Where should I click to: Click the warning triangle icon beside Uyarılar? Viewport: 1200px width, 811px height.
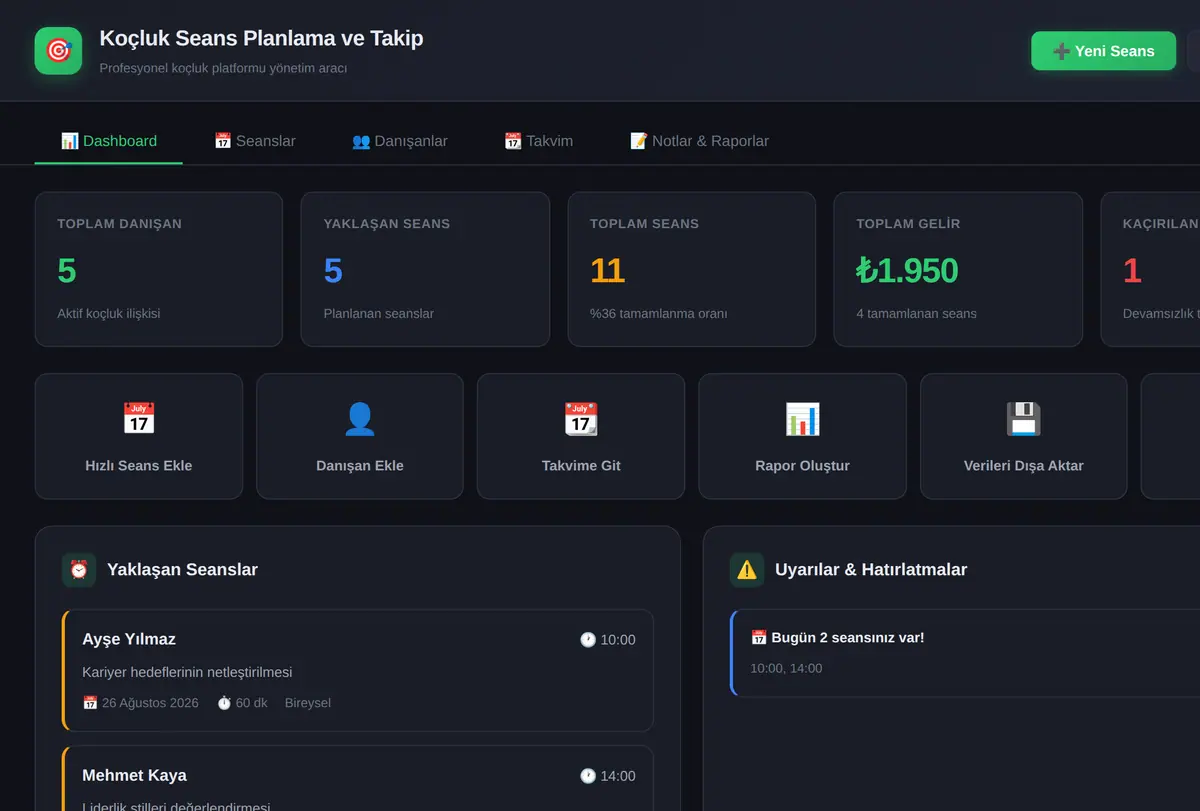click(x=747, y=570)
